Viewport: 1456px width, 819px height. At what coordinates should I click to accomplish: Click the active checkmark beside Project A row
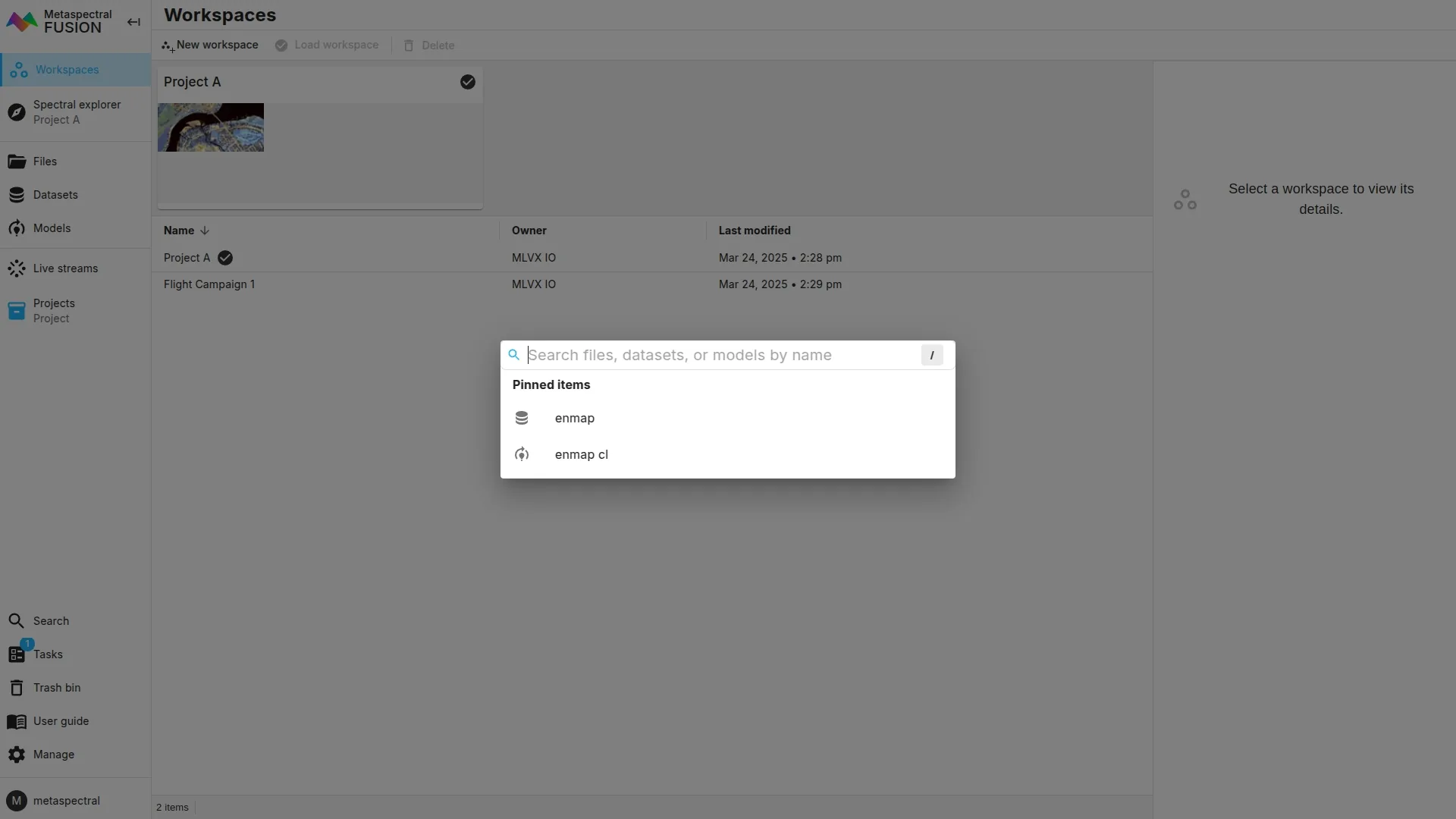click(225, 258)
